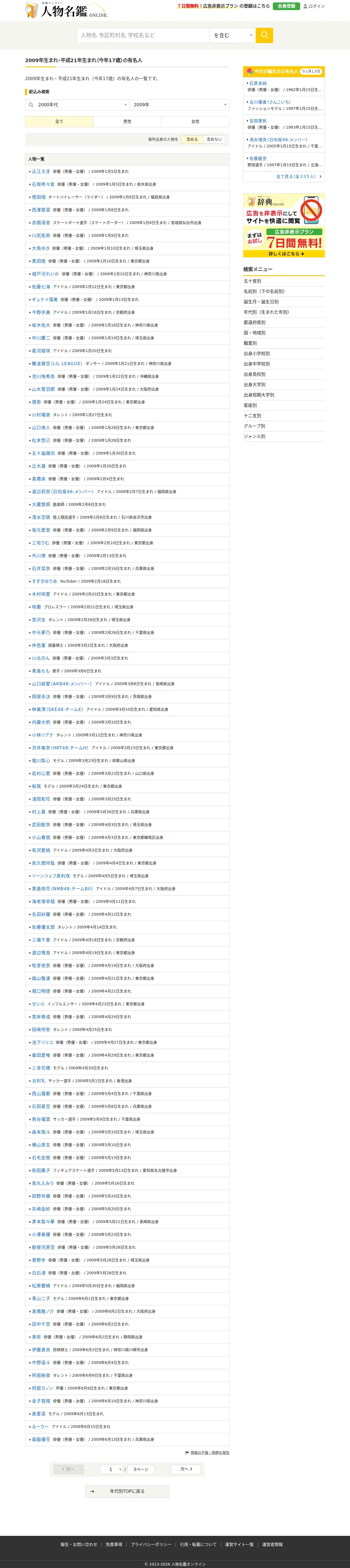Open 和田薫子 figure skater entry
The height and width of the screenshot is (1568, 350).
pyautogui.click(x=41, y=1170)
